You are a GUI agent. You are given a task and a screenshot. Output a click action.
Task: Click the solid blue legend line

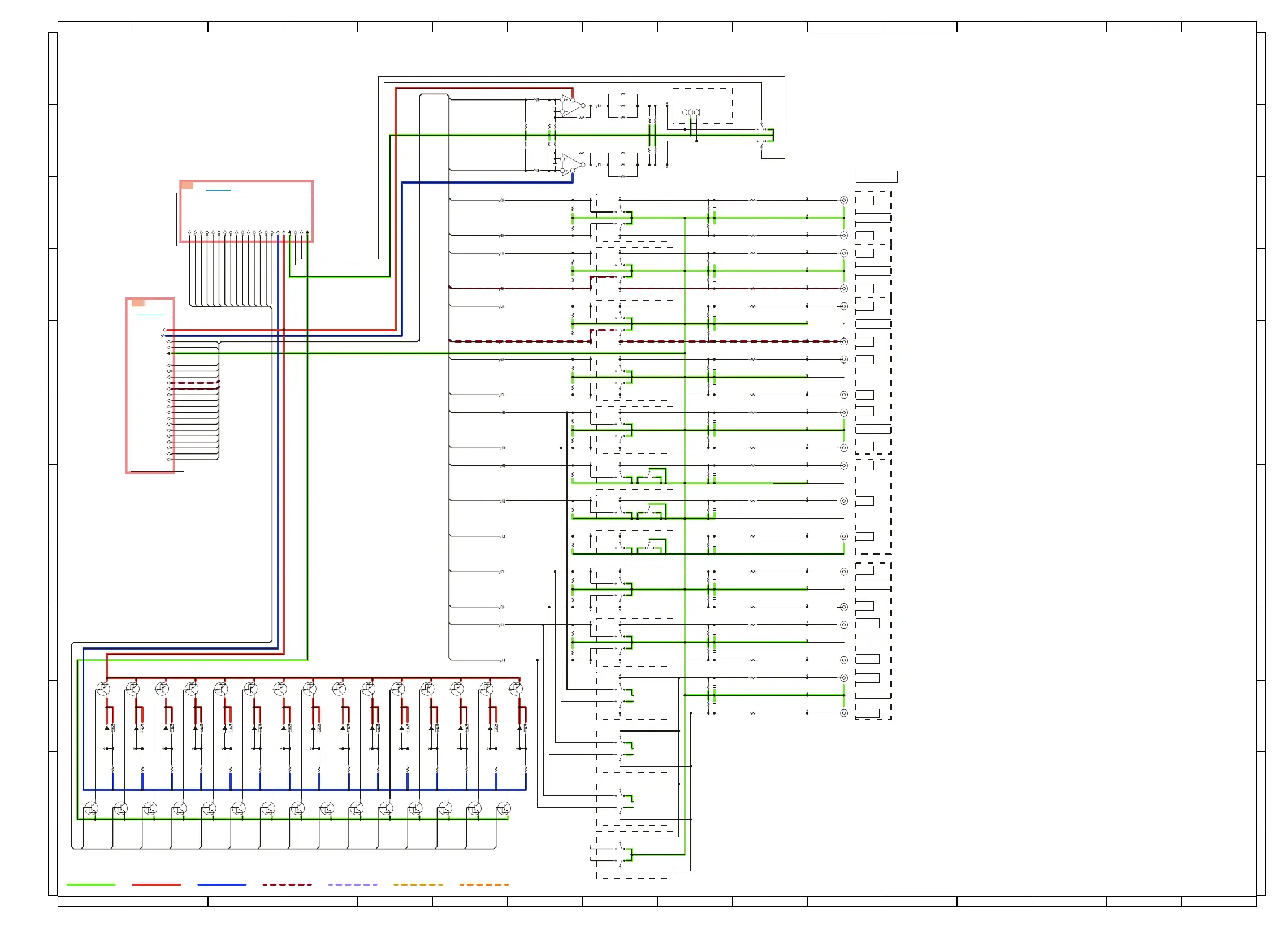(x=222, y=884)
